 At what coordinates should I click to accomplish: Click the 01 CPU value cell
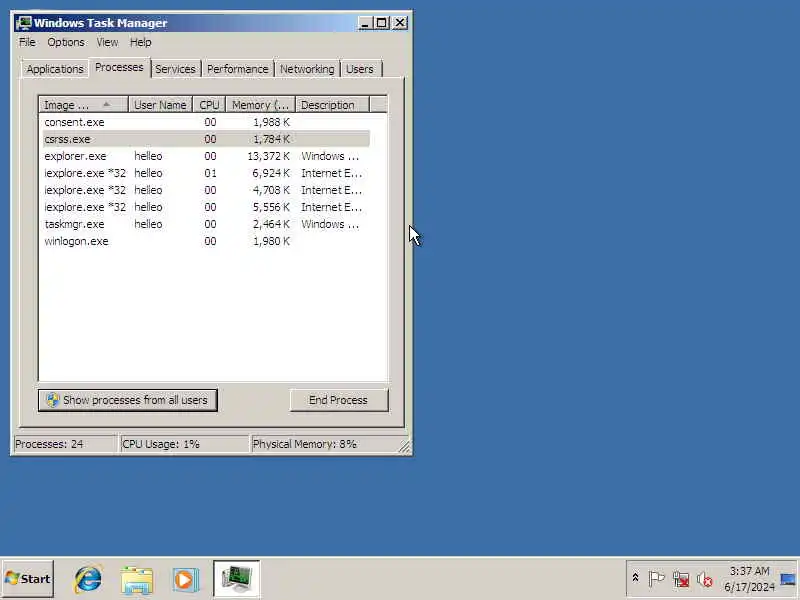[210, 173]
